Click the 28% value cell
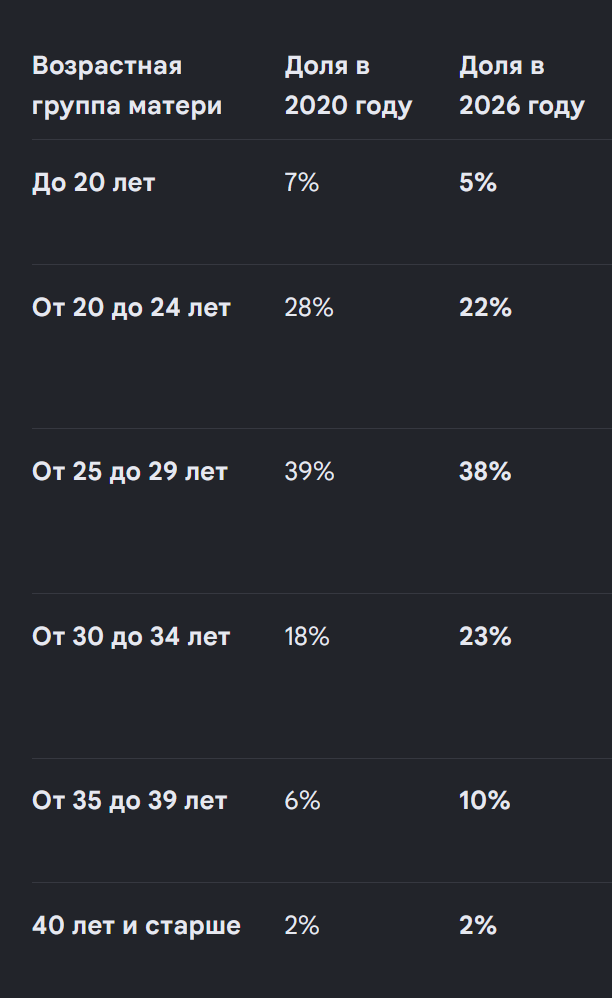The image size is (612, 998). (309, 307)
